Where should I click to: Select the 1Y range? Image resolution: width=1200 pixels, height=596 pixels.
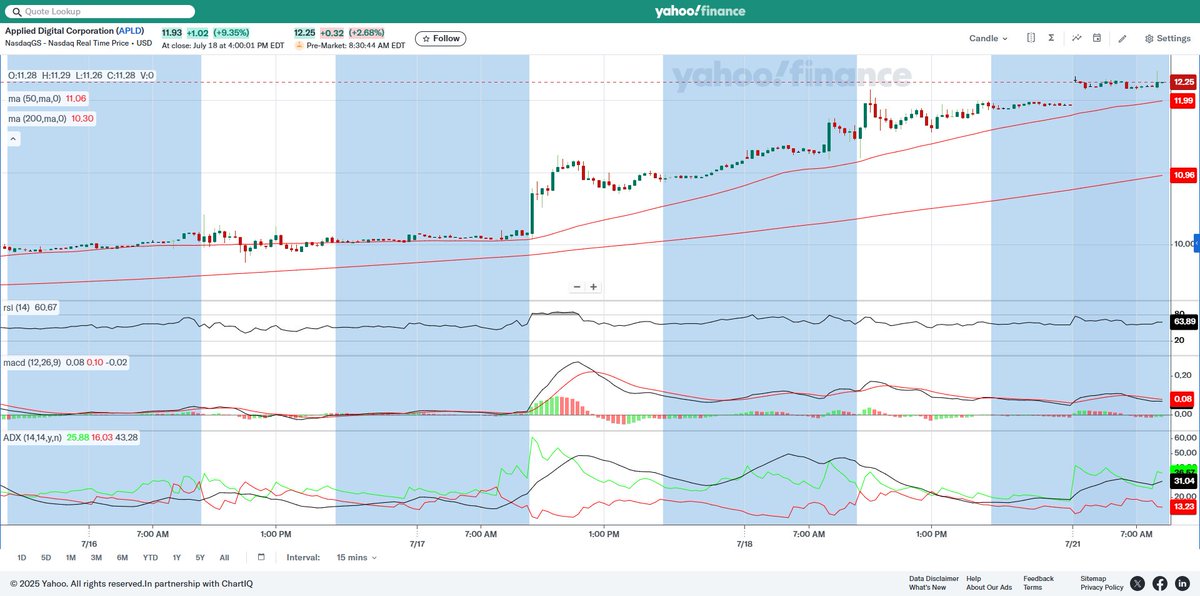[x=177, y=557]
